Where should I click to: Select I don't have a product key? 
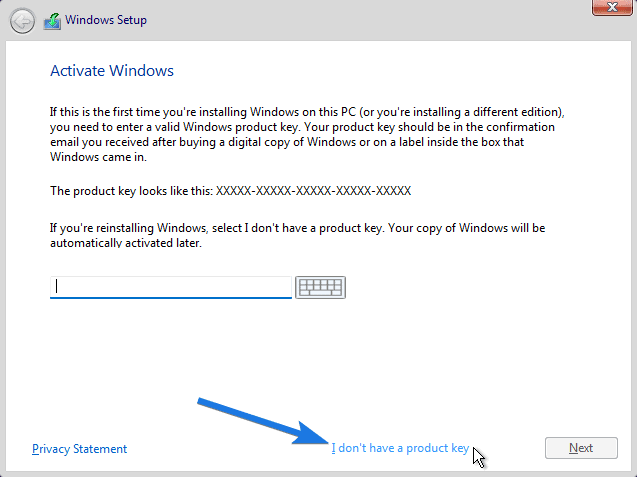pos(400,448)
